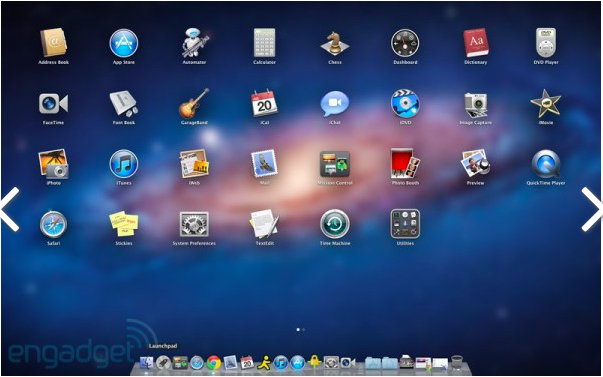The image size is (603, 377).
Task: Open the Trash in the Dock
Action: tap(457, 362)
